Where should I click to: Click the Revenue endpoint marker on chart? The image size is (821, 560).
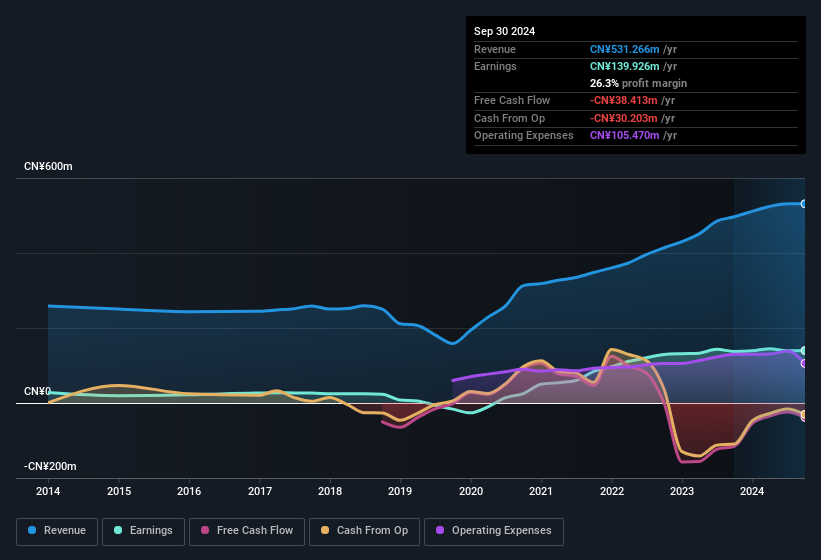tap(804, 204)
